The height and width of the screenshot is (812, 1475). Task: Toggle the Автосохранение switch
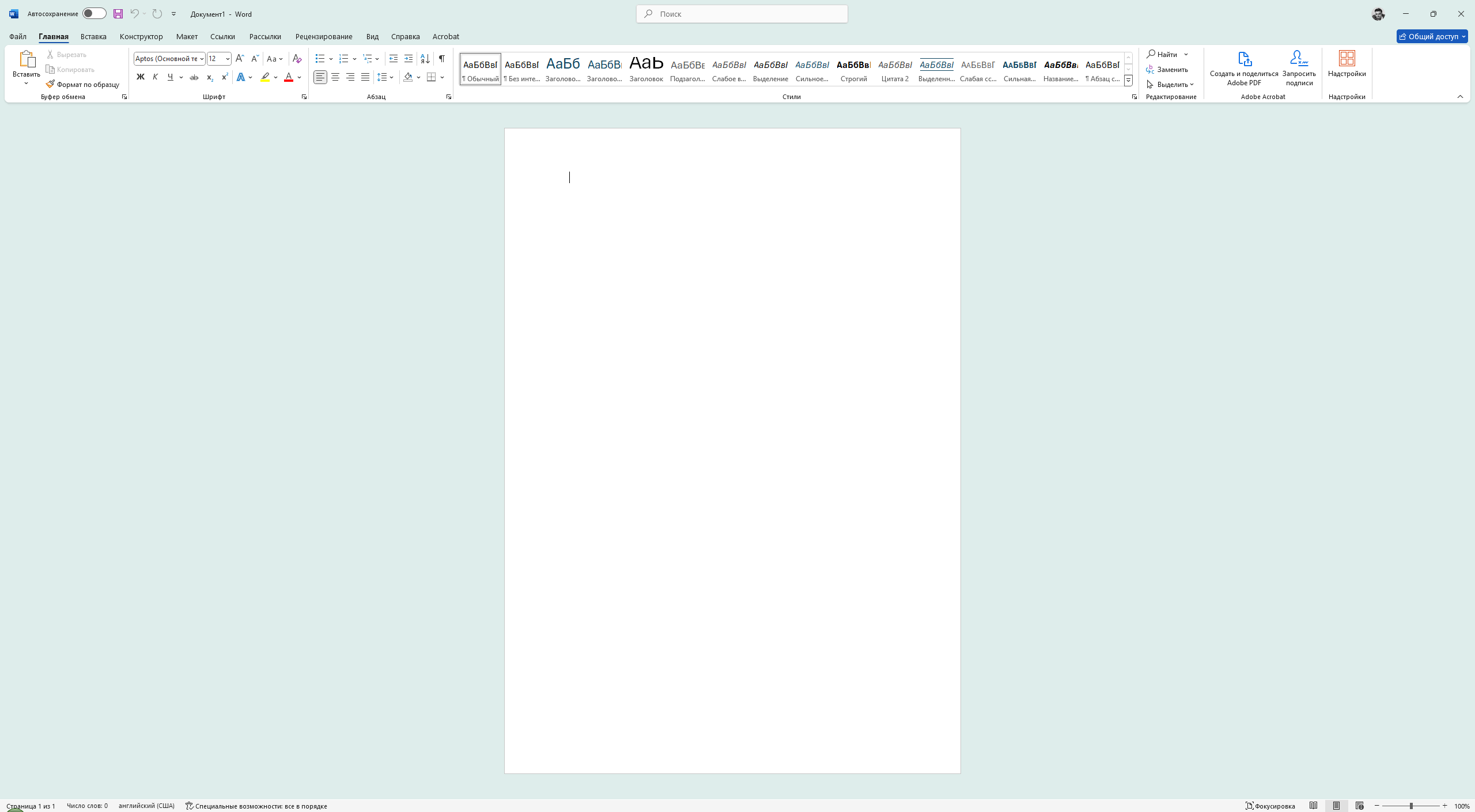coord(94,14)
